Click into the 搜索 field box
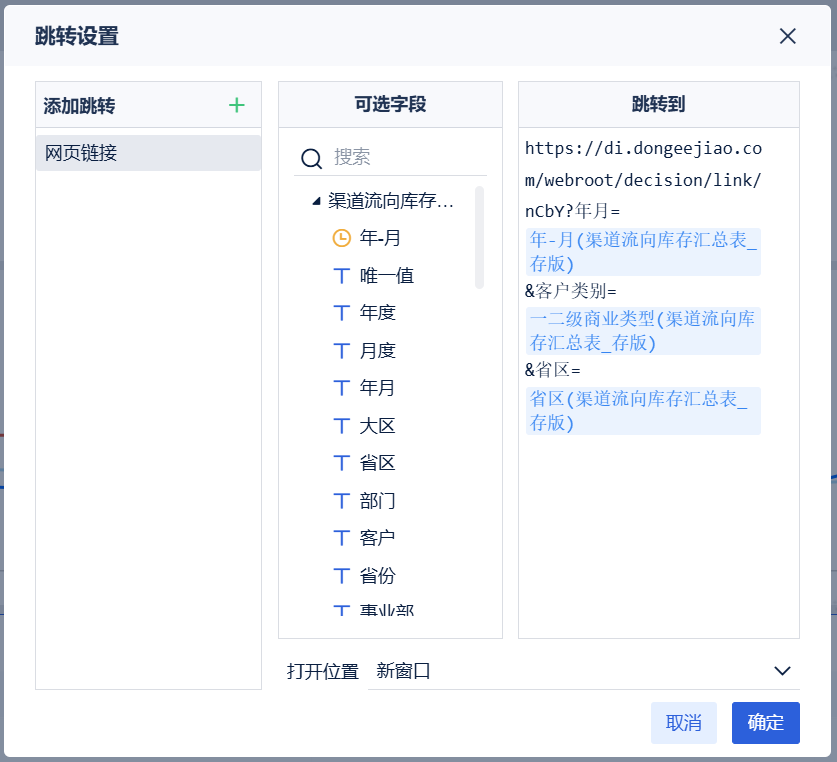This screenshot has height=762, width=837. (x=405, y=157)
